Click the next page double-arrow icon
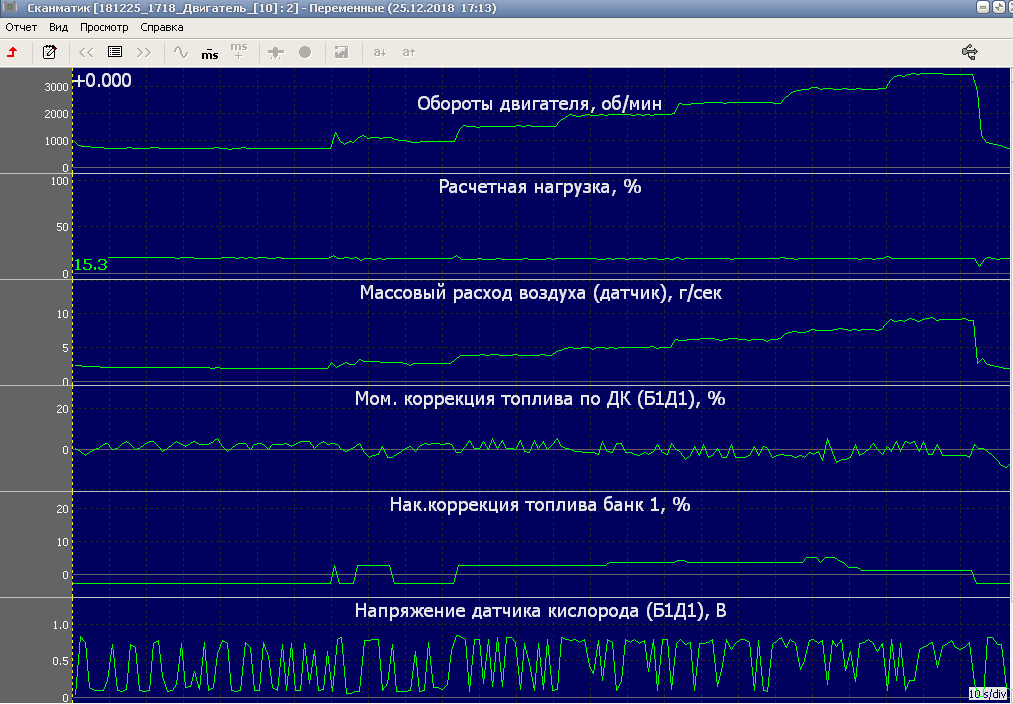Screen dimensions: 1013x704 click(x=144, y=52)
